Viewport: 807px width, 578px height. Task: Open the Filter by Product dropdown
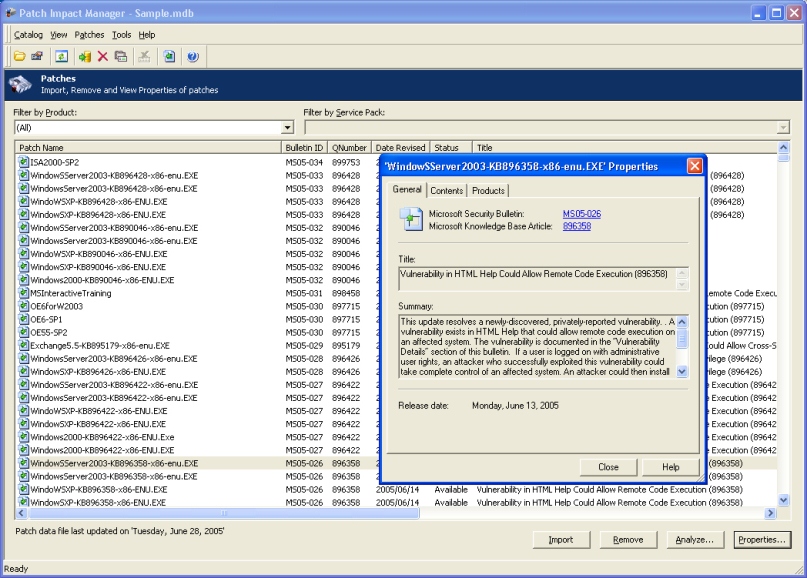(288, 128)
